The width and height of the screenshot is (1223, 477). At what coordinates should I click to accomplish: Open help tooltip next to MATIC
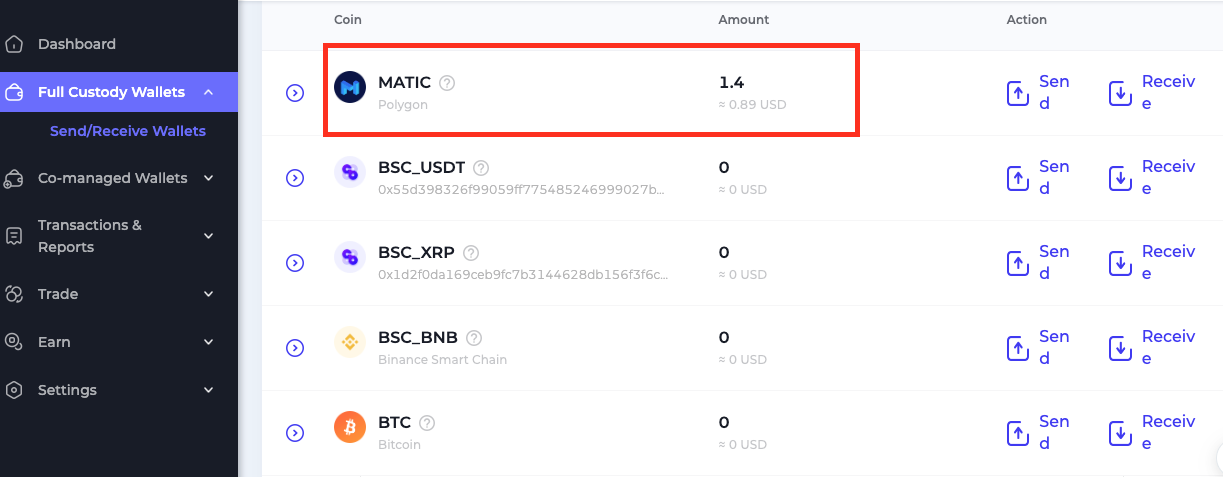(x=447, y=83)
